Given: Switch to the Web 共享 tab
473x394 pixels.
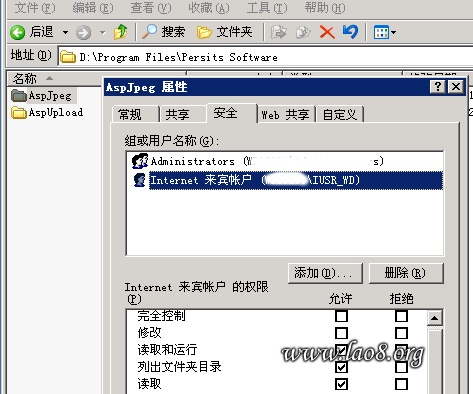Looking at the screenshot, I should pos(285,115).
